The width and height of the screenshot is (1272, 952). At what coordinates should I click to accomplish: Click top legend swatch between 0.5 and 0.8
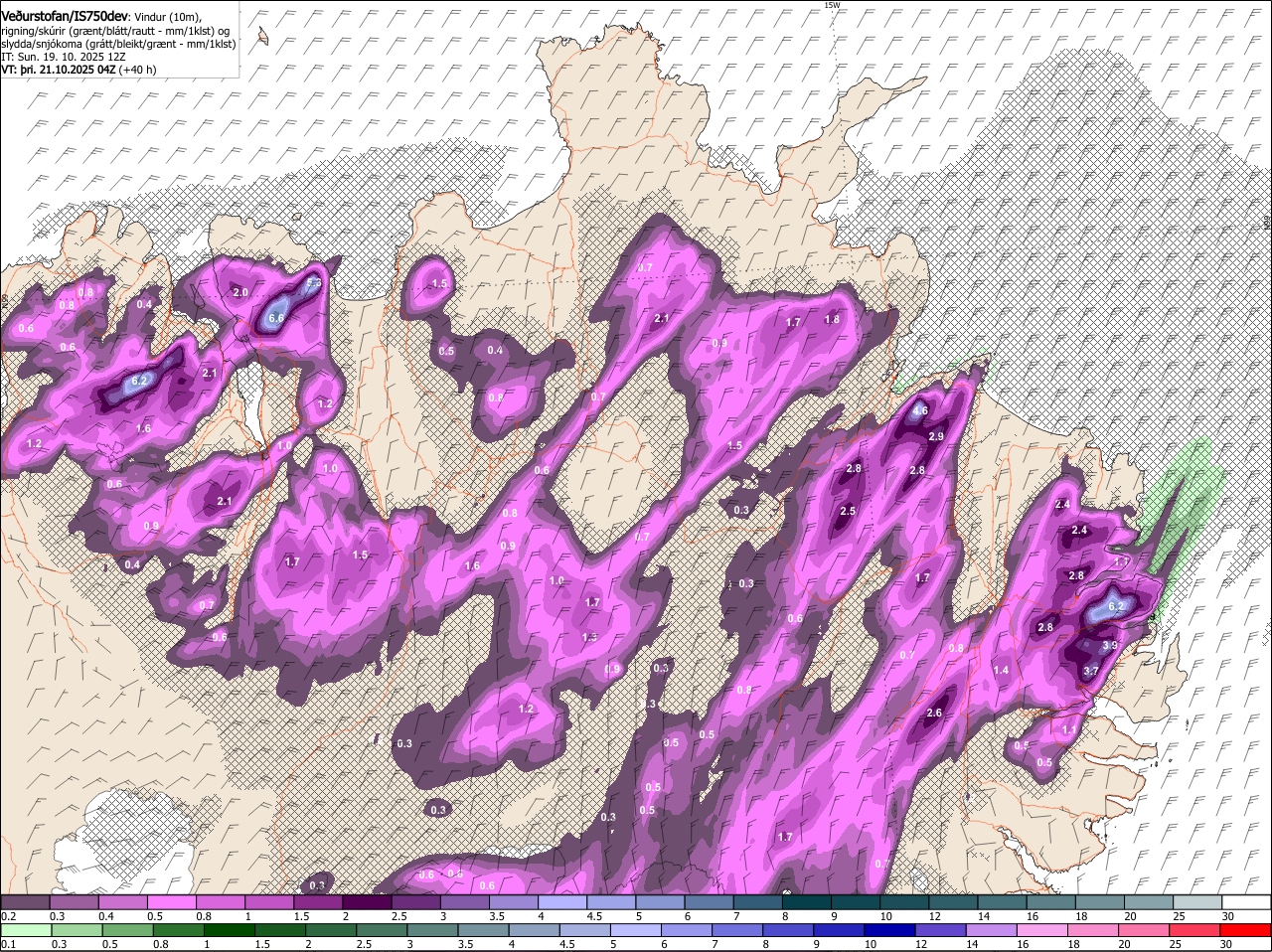[x=171, y=902]
